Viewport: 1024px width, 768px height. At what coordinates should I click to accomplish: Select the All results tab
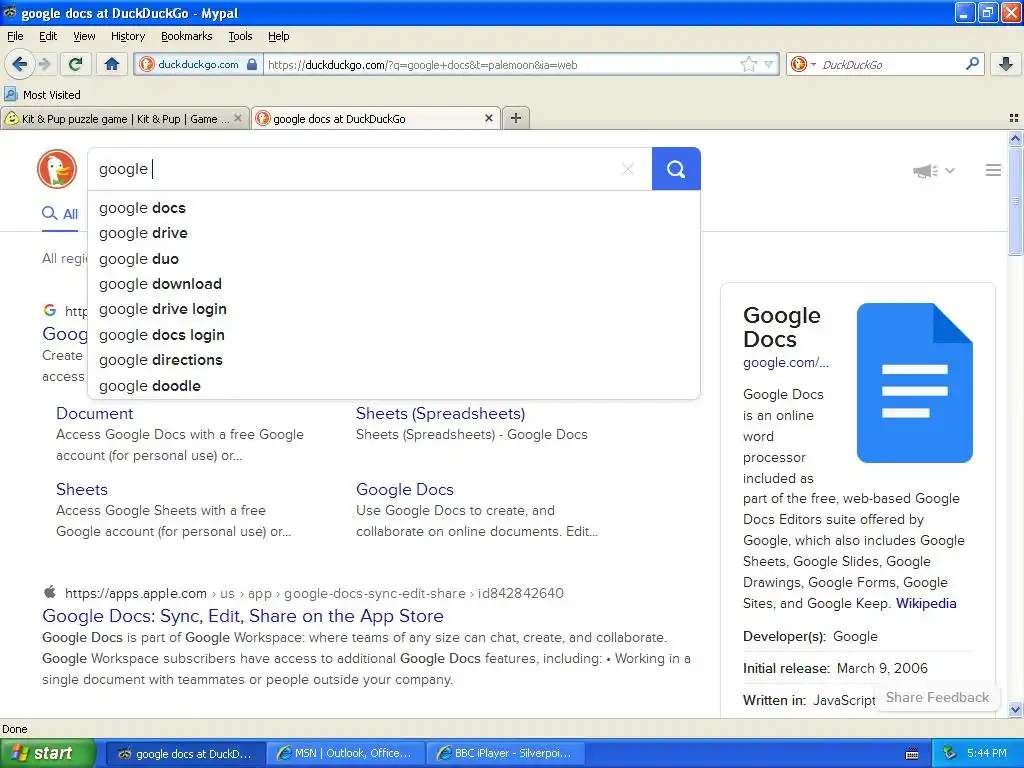60,214
